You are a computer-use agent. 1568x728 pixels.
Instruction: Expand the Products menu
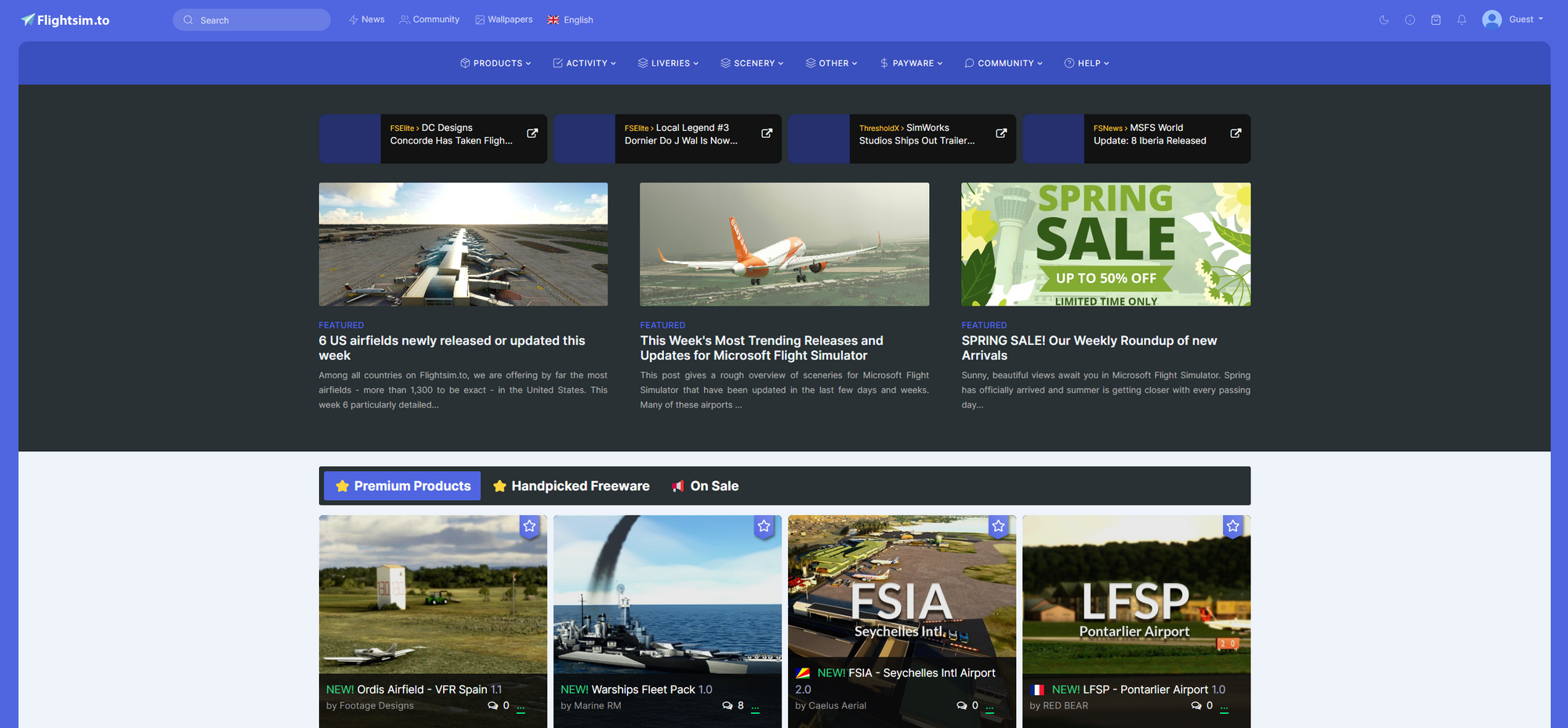pos(495,63)
